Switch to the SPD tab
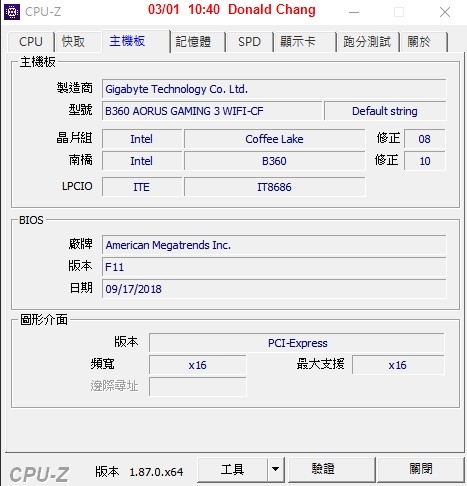 [249, 42]
